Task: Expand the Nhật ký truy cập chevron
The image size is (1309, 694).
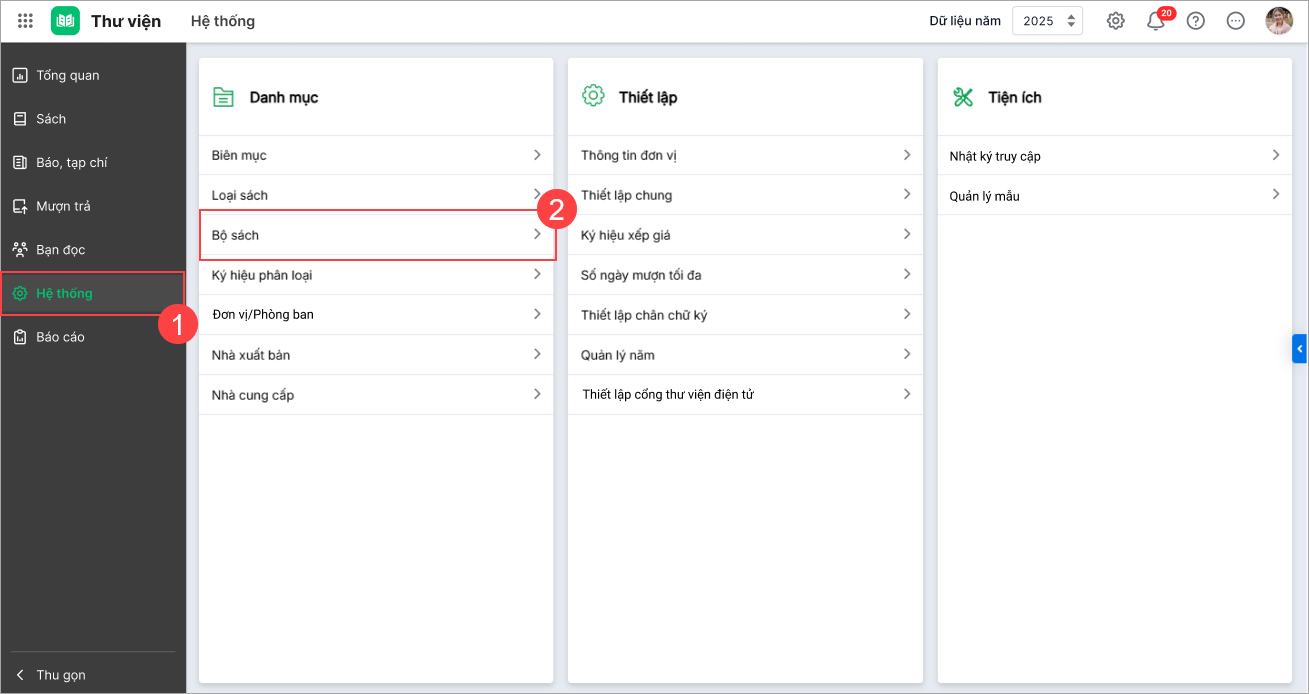Action: click(1275, 155)
